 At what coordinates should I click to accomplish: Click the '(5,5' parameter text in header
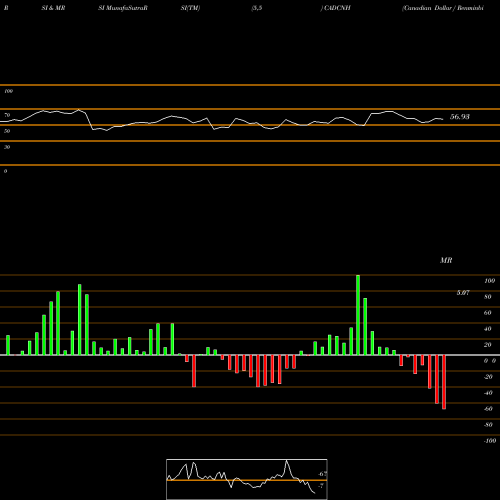(x=257, y=8)
